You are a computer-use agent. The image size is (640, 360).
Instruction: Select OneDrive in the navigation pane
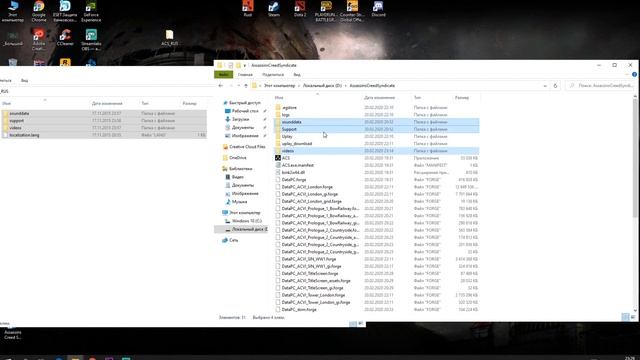[x=234, y=158]
